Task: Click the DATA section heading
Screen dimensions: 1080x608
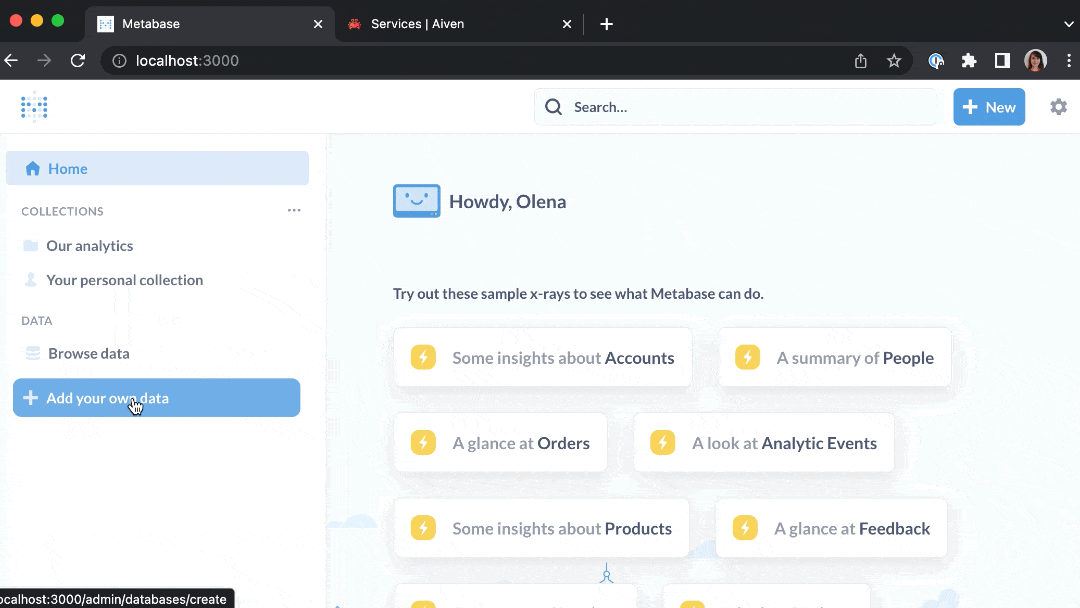Action: 37,321
